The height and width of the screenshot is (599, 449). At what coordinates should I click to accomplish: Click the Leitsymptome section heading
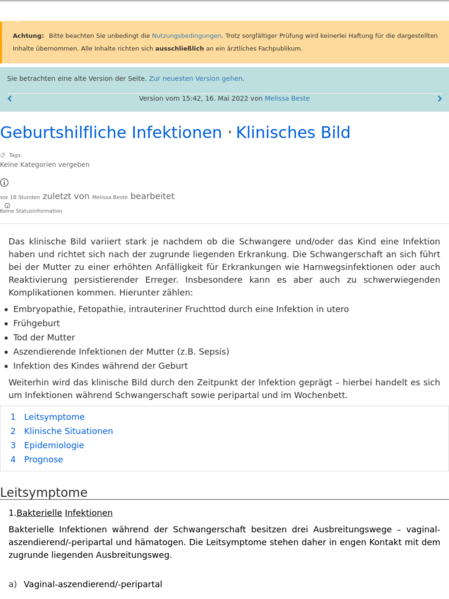44,492
